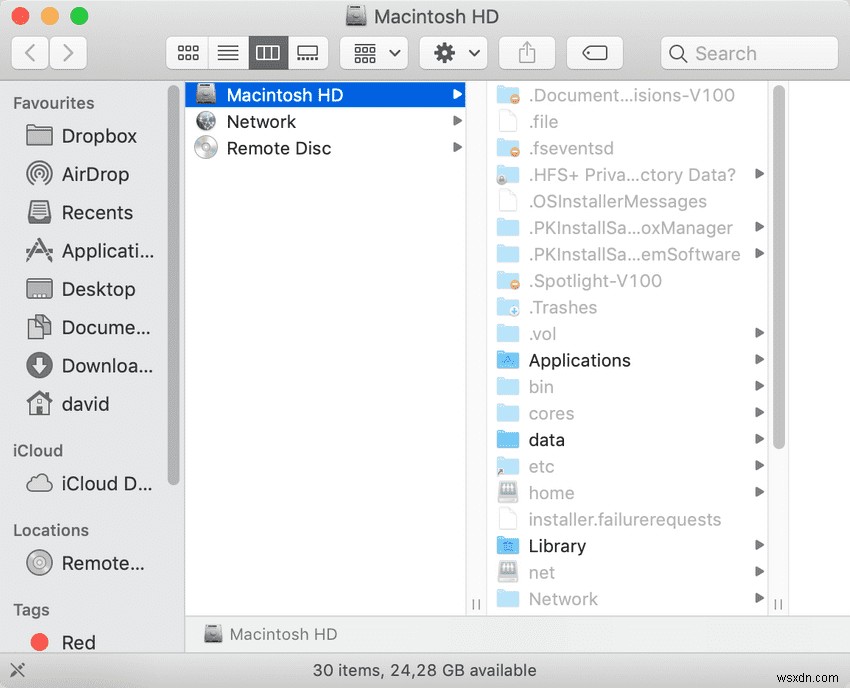Expand the Applications folder arrow

pyautogui.click(x=757, y=360)
